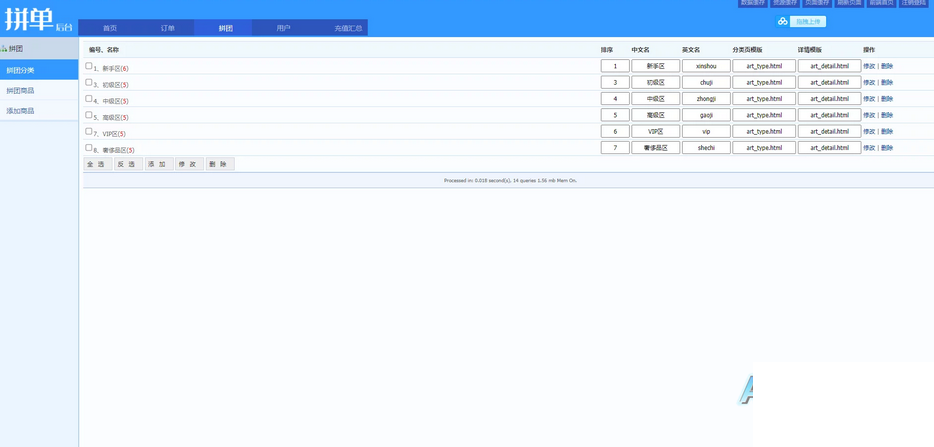This screenshot has width=934, height=447.
Task: Check the 新手区 row checkbox
Action: pyautogui.click(x=89, y=66)
